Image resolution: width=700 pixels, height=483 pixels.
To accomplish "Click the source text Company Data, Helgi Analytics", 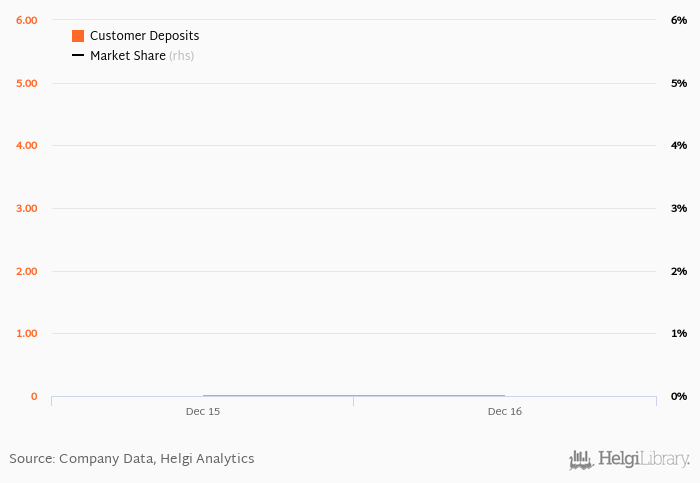I will 157,459.
